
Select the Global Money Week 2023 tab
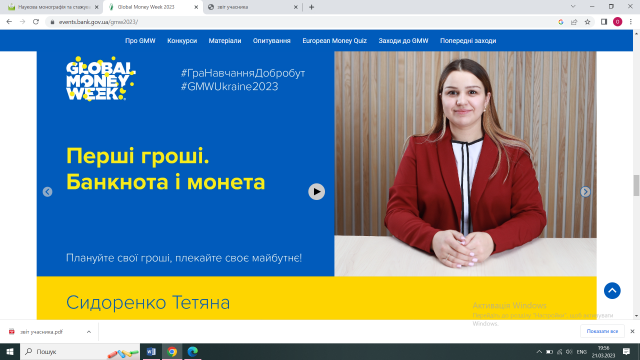(x=152, y=7)
